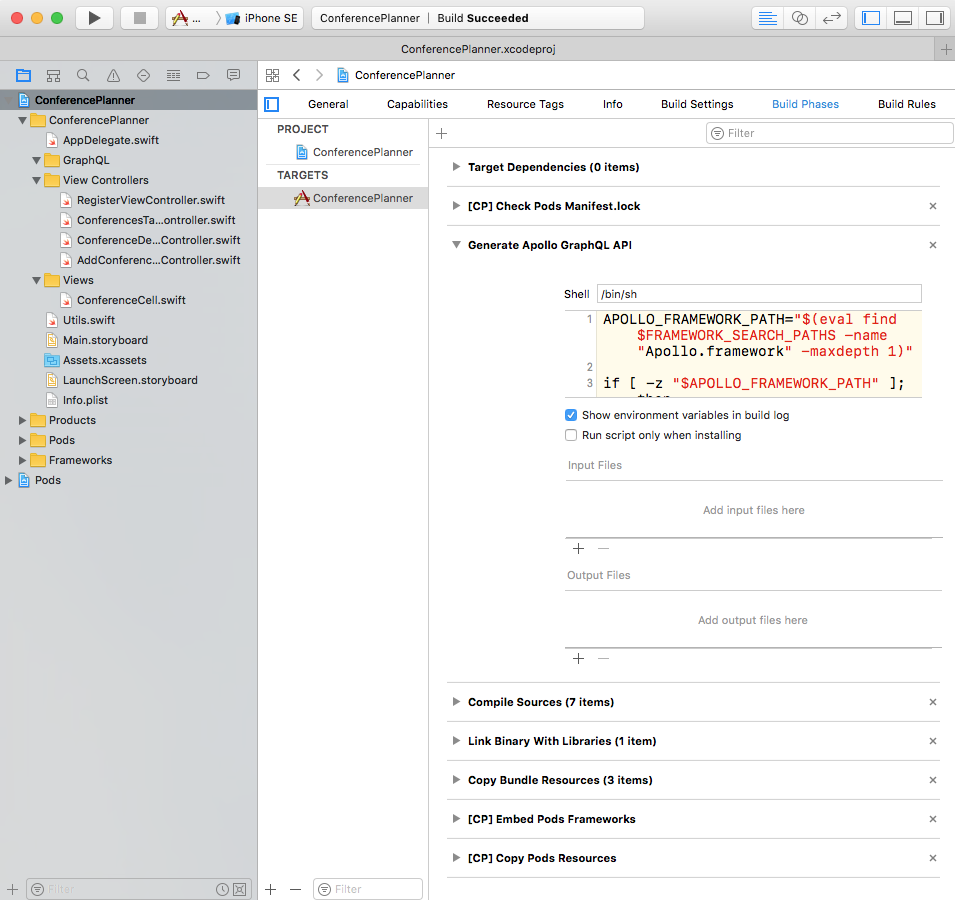Switch to the Build Rules tab
Screen dimensions: 955x900
click(x=906, y=104)
